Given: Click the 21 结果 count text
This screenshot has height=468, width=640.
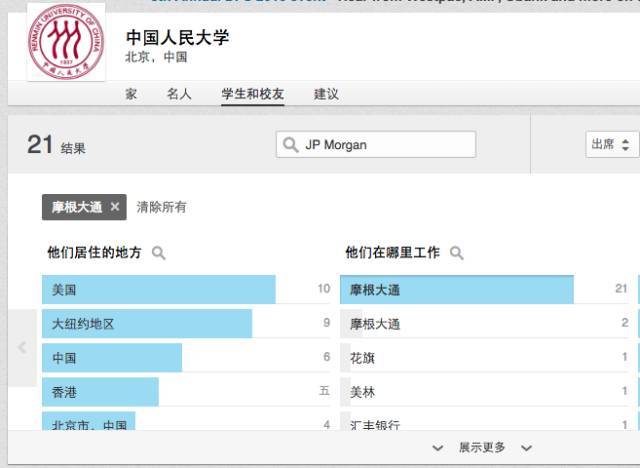Looking at the screenshot, I should (x=56, y=145).
